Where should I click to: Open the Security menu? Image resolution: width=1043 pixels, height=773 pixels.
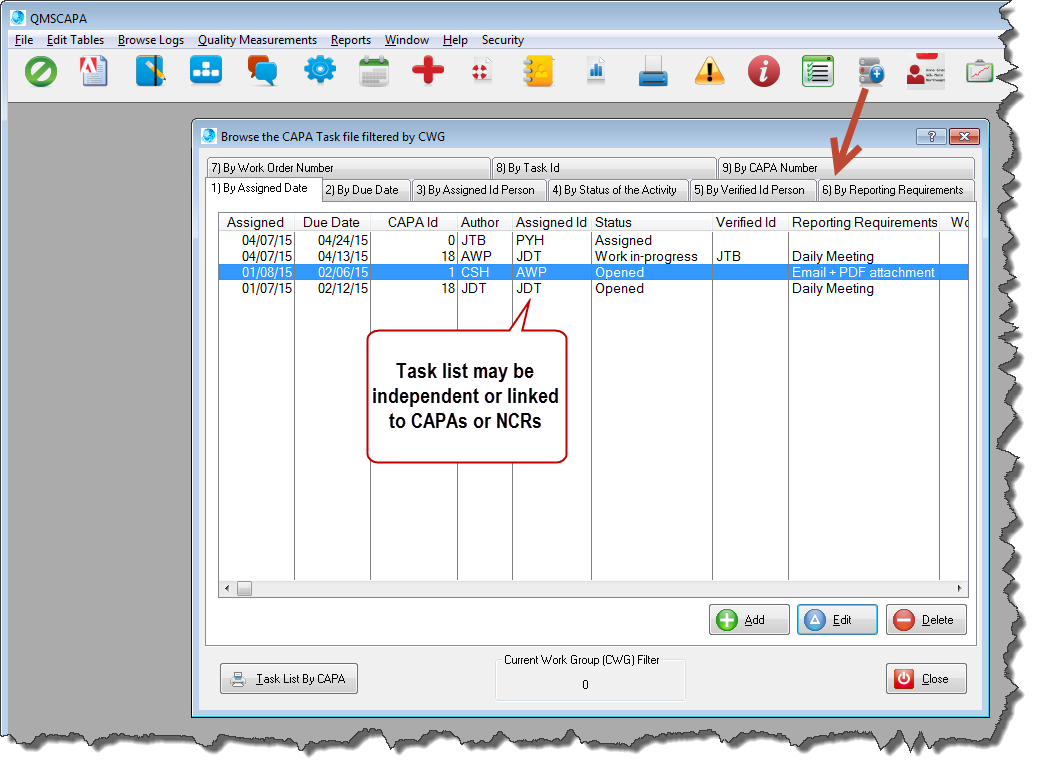tap(502, 40)
